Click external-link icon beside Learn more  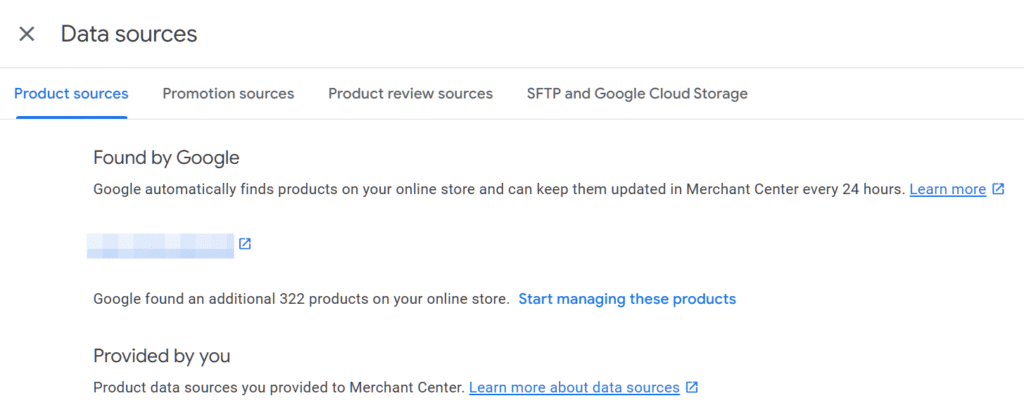pyautogui.click(x=998, y=189)
